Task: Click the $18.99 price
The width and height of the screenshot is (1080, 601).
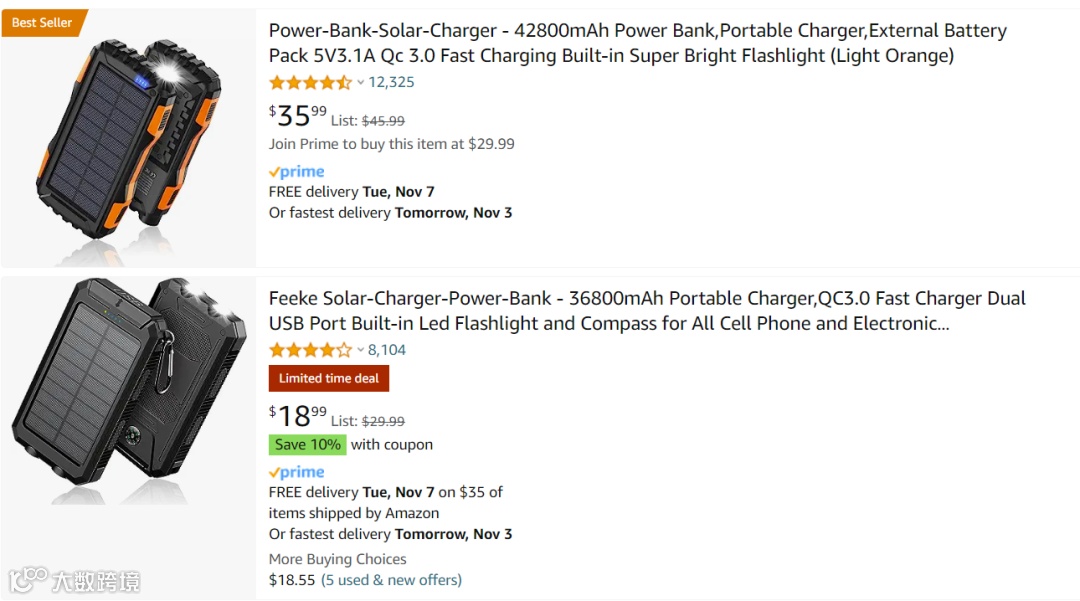Action: point(298,416)
